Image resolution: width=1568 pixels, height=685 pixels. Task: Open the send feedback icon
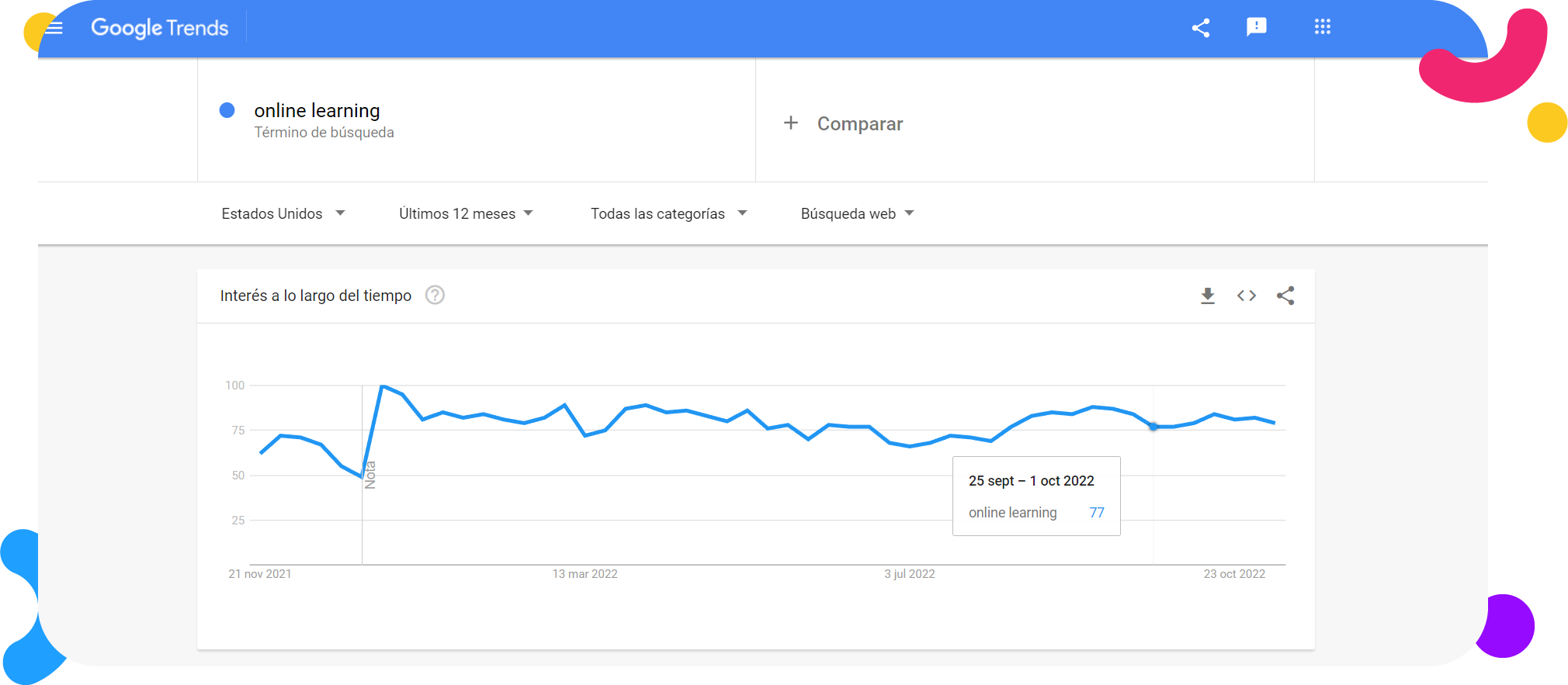pyautogui.click(x=1256, y=27)
